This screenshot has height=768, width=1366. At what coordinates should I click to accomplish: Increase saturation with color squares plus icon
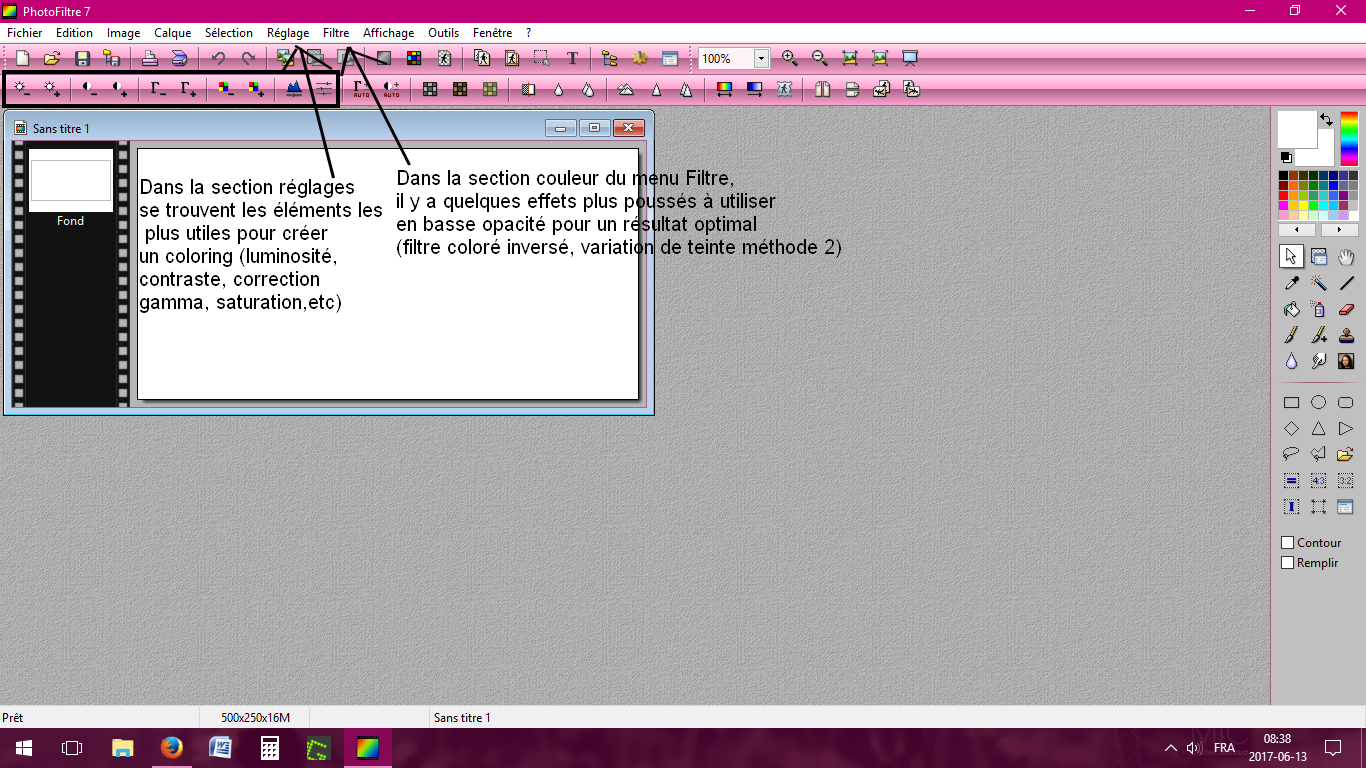pyautogui.click(x=256, y=90)
